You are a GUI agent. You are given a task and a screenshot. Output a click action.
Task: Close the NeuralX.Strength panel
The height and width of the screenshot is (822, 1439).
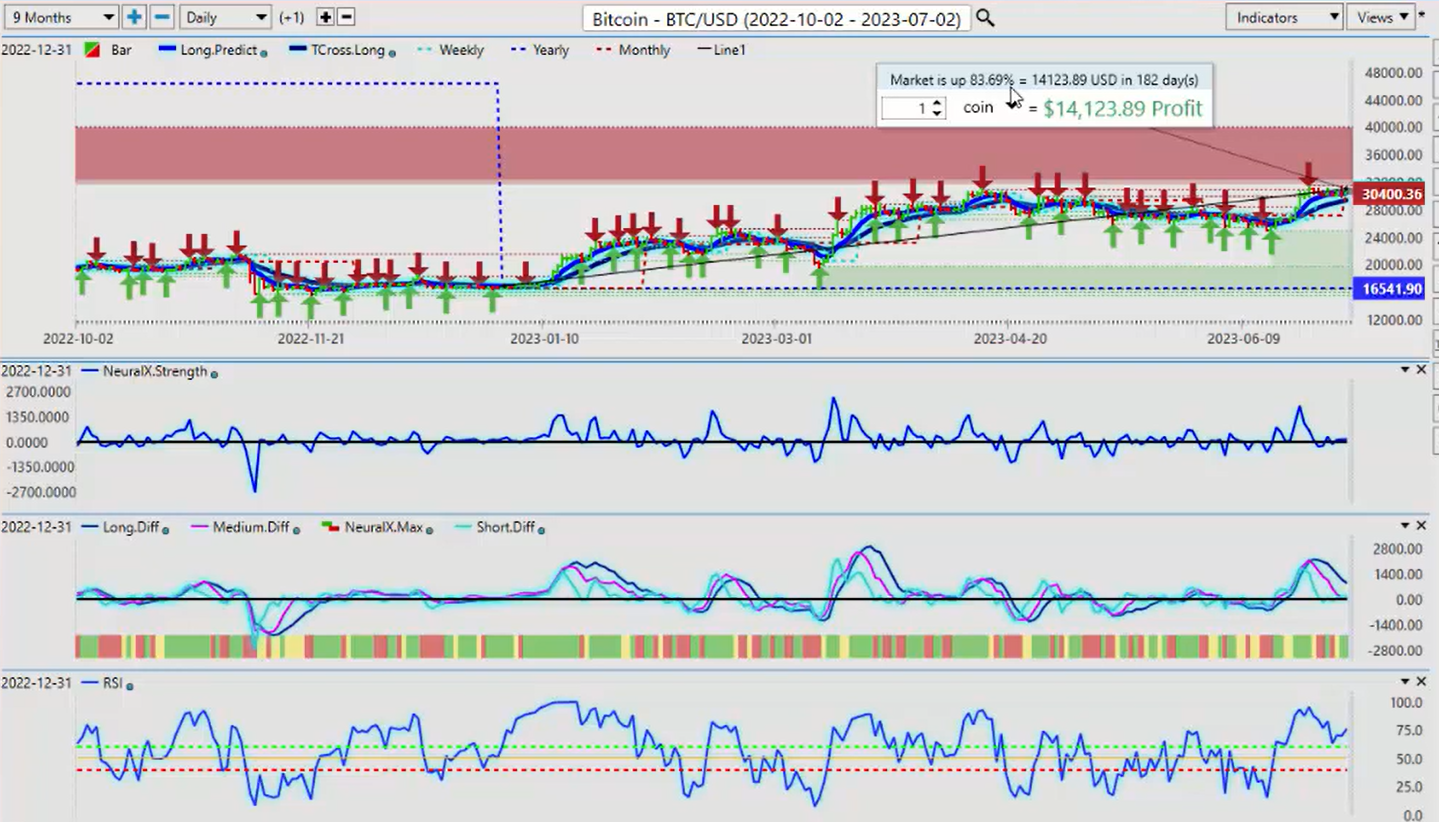click(1421, 370)
